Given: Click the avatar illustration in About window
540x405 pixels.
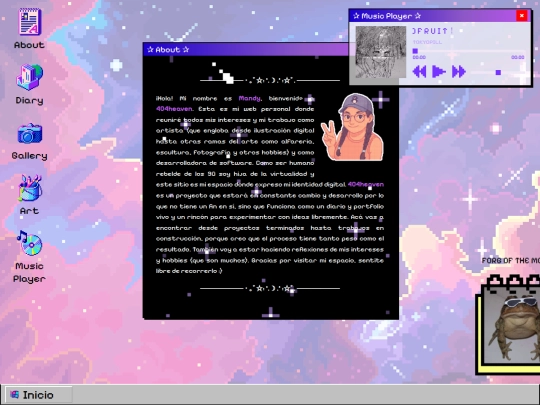Looking at the screenshot, I should pos(352,127).
